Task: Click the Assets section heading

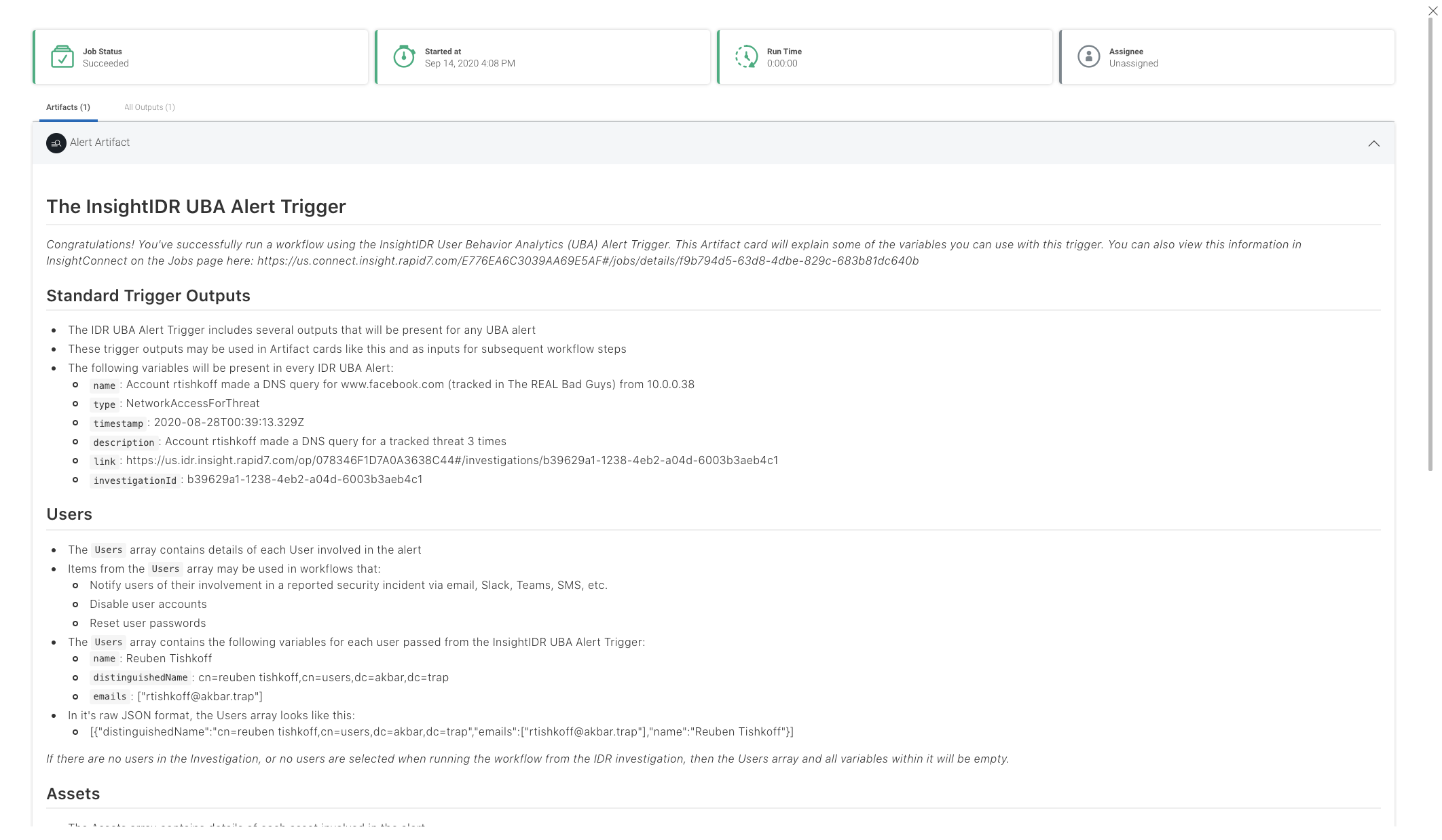Action: [73, 794]
